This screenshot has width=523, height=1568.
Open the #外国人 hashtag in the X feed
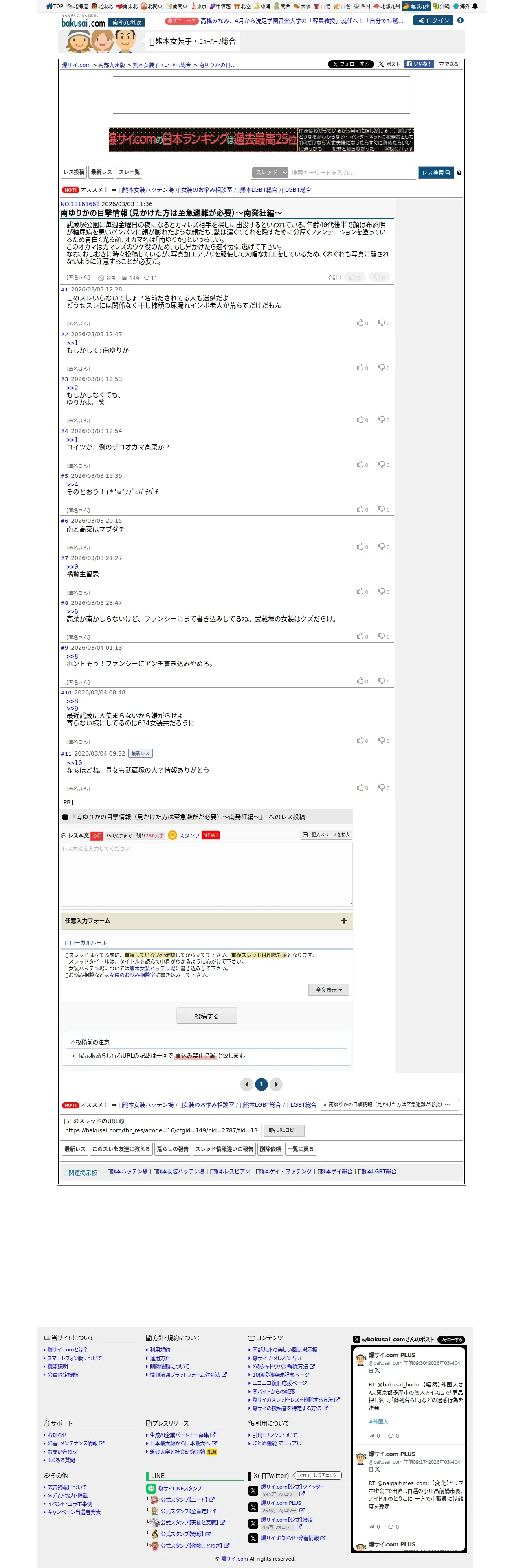tap(378, 1422)
